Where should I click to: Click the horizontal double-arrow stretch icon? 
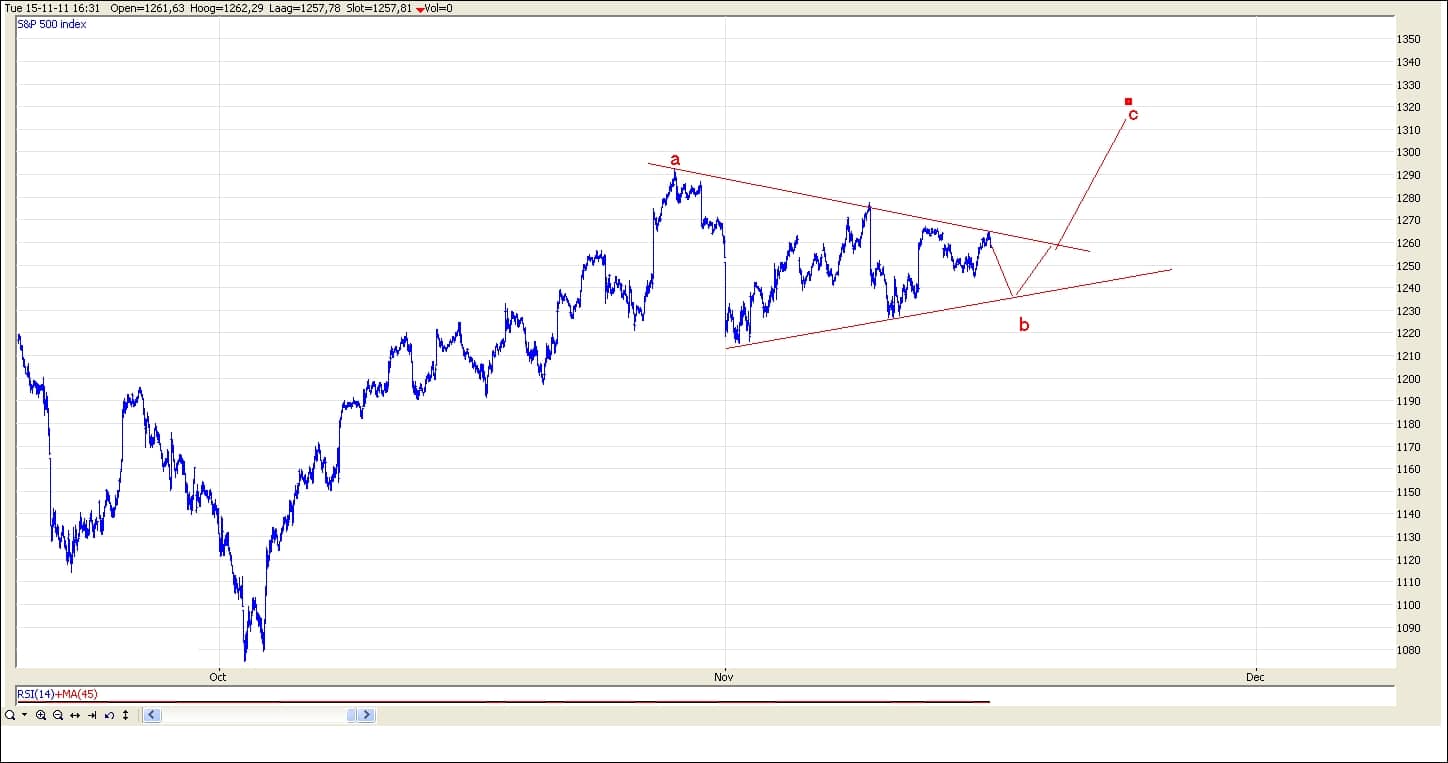click(75, 715)
